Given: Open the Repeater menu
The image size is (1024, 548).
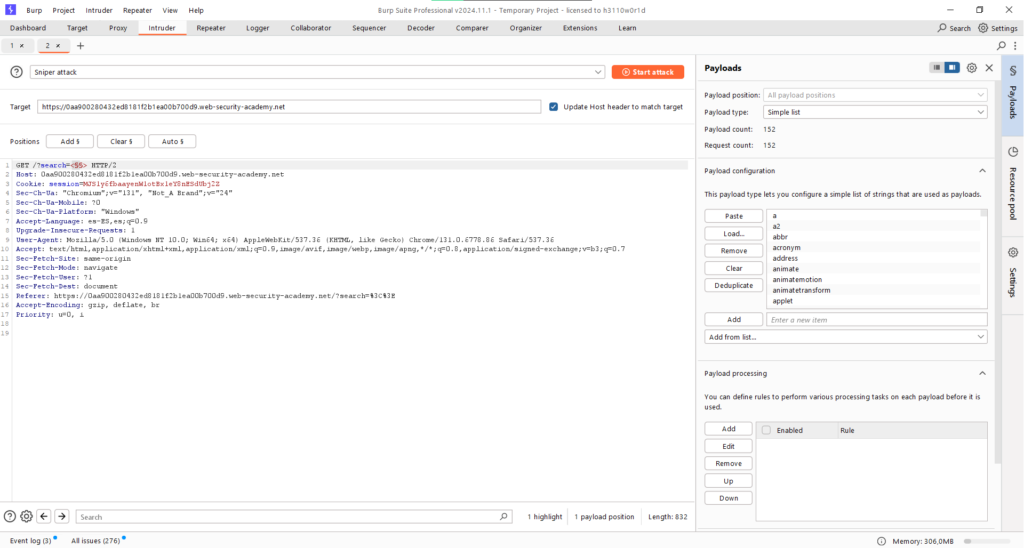Looking at the screenshot, I should tap(137, 10).
